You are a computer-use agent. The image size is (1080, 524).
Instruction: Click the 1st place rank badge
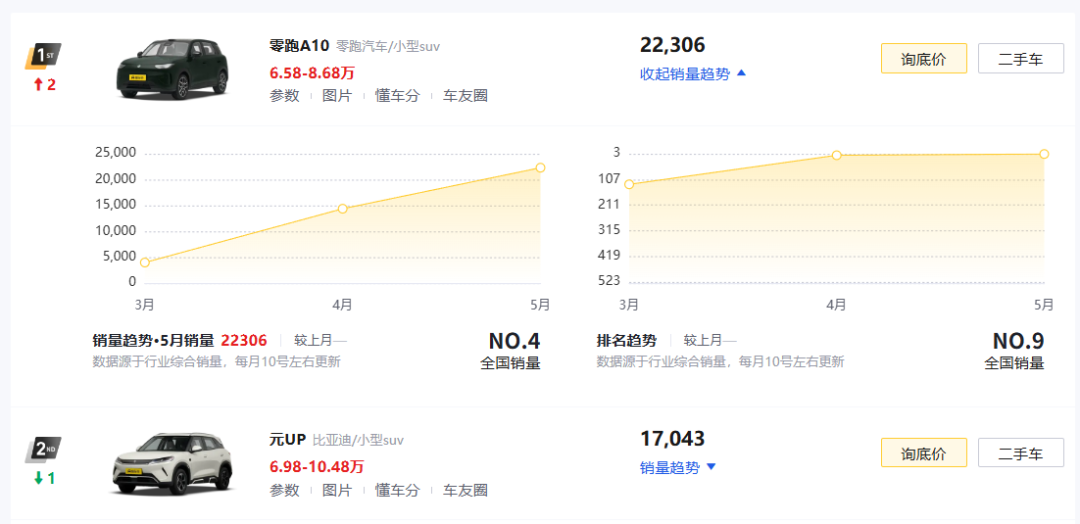tap(41, 56)
